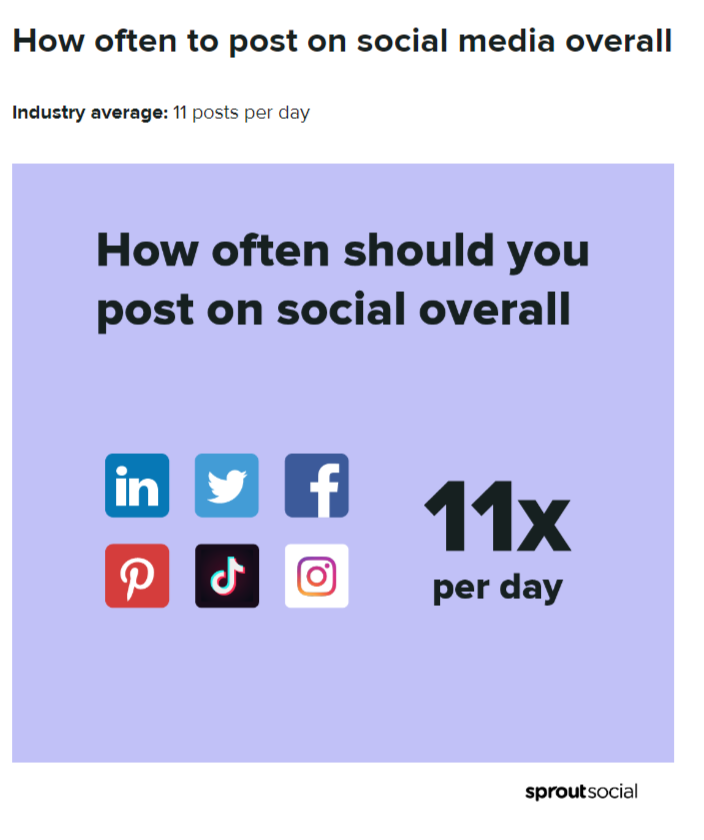Click the Sprout Social logo
704x840 pixels.
pos(581,792)
